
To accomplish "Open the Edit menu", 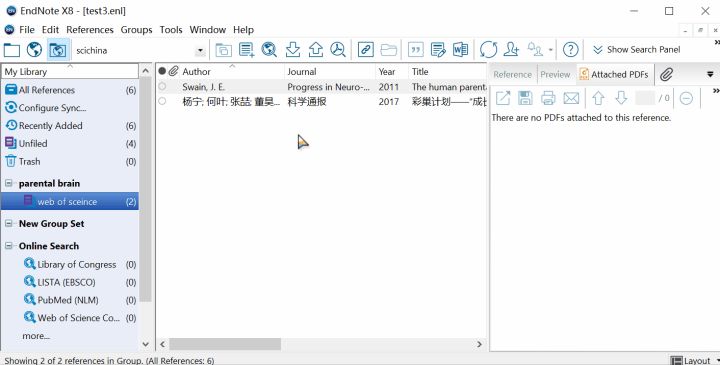I will [x=50, y=30].
